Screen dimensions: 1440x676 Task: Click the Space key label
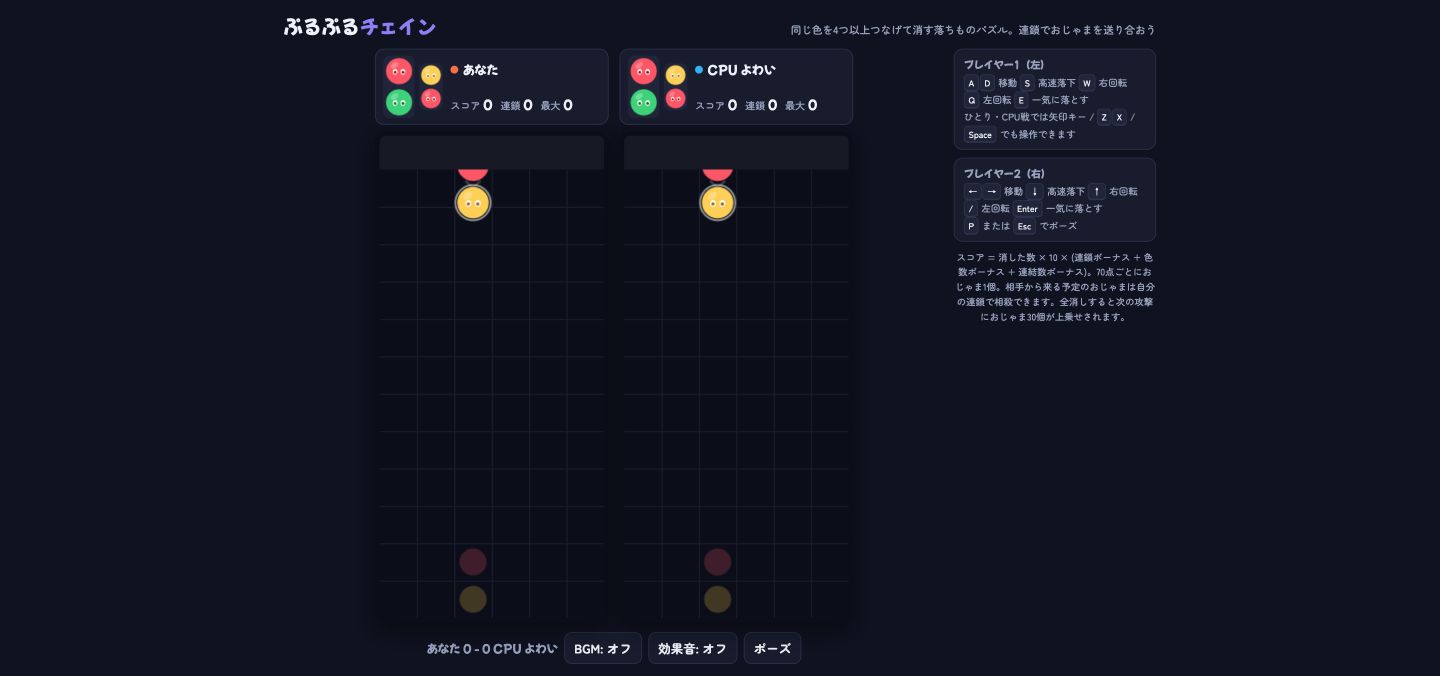pyautogui.click(x=980, y=135)
